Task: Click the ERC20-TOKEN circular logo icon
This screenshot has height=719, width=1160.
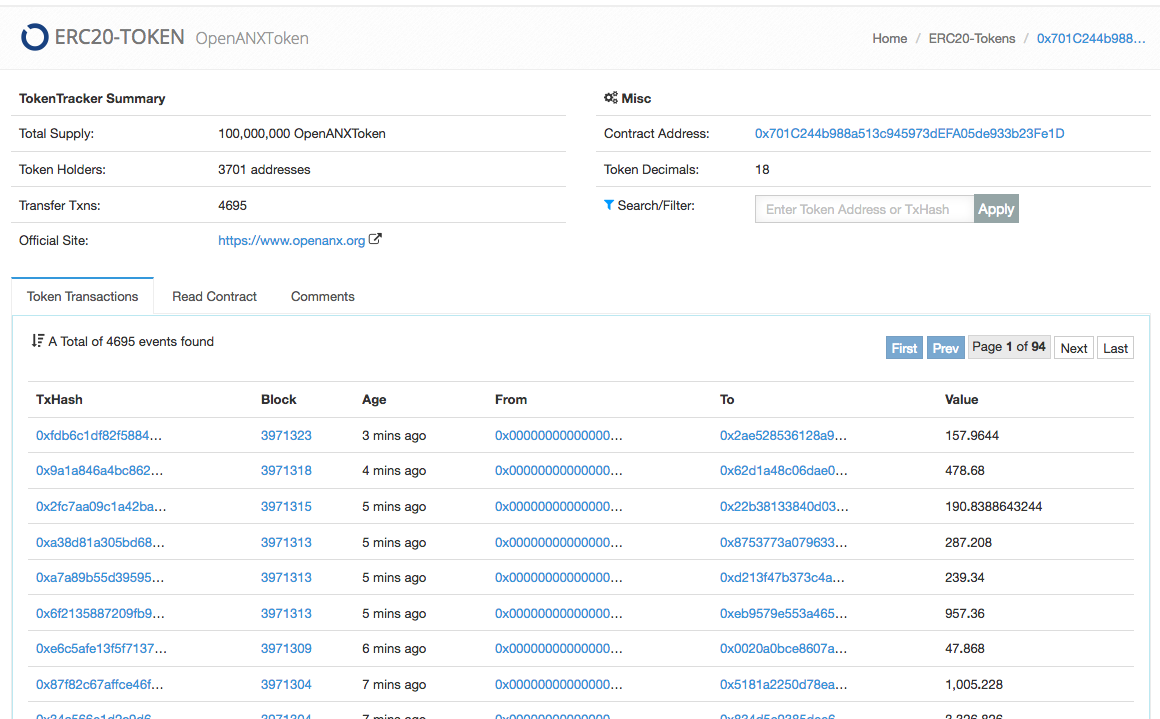Action: point(34,37)
